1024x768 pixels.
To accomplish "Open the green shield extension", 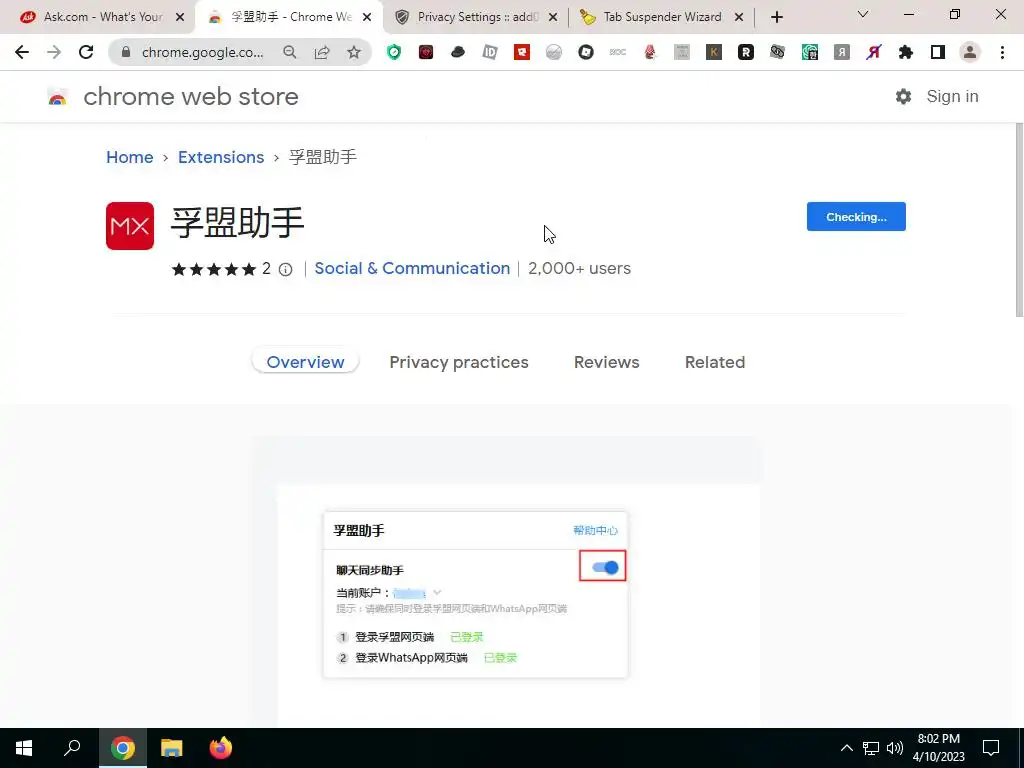I will (x=394, y=52).
